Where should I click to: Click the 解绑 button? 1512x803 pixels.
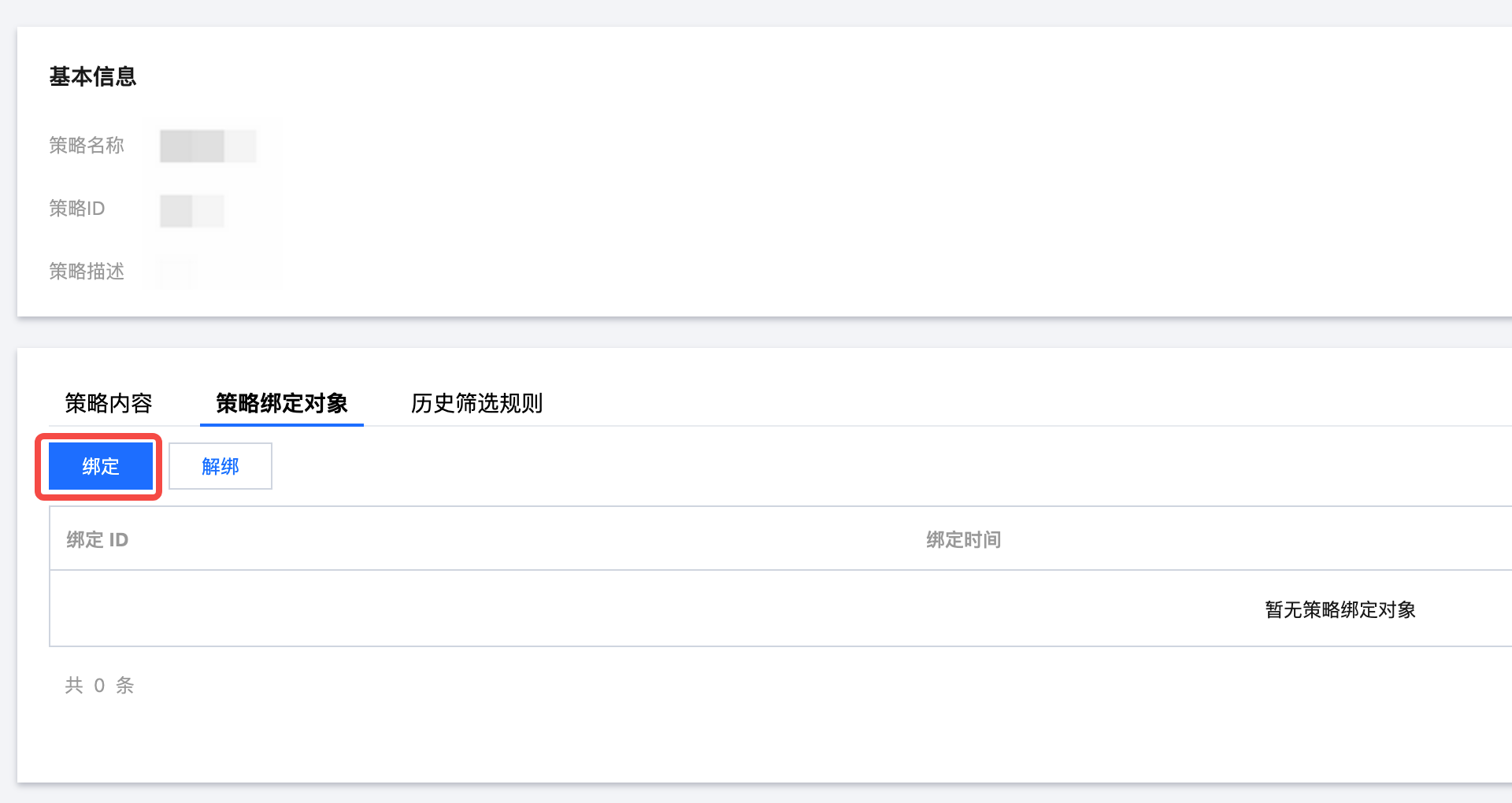220,466
